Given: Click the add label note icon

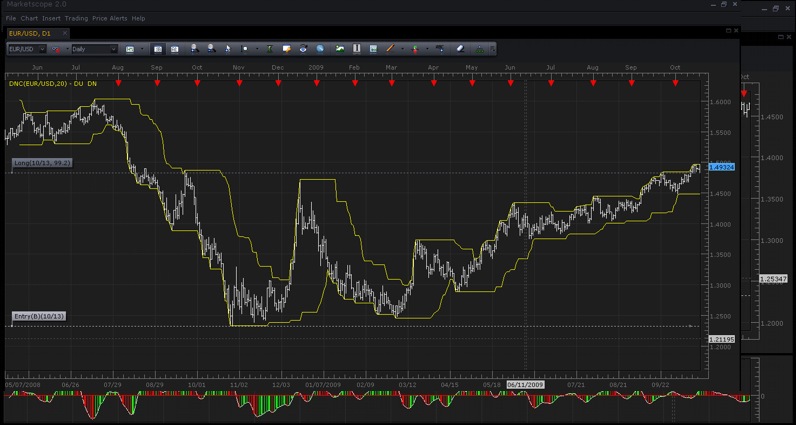Looking at the screenshot, I should [287, 49].
